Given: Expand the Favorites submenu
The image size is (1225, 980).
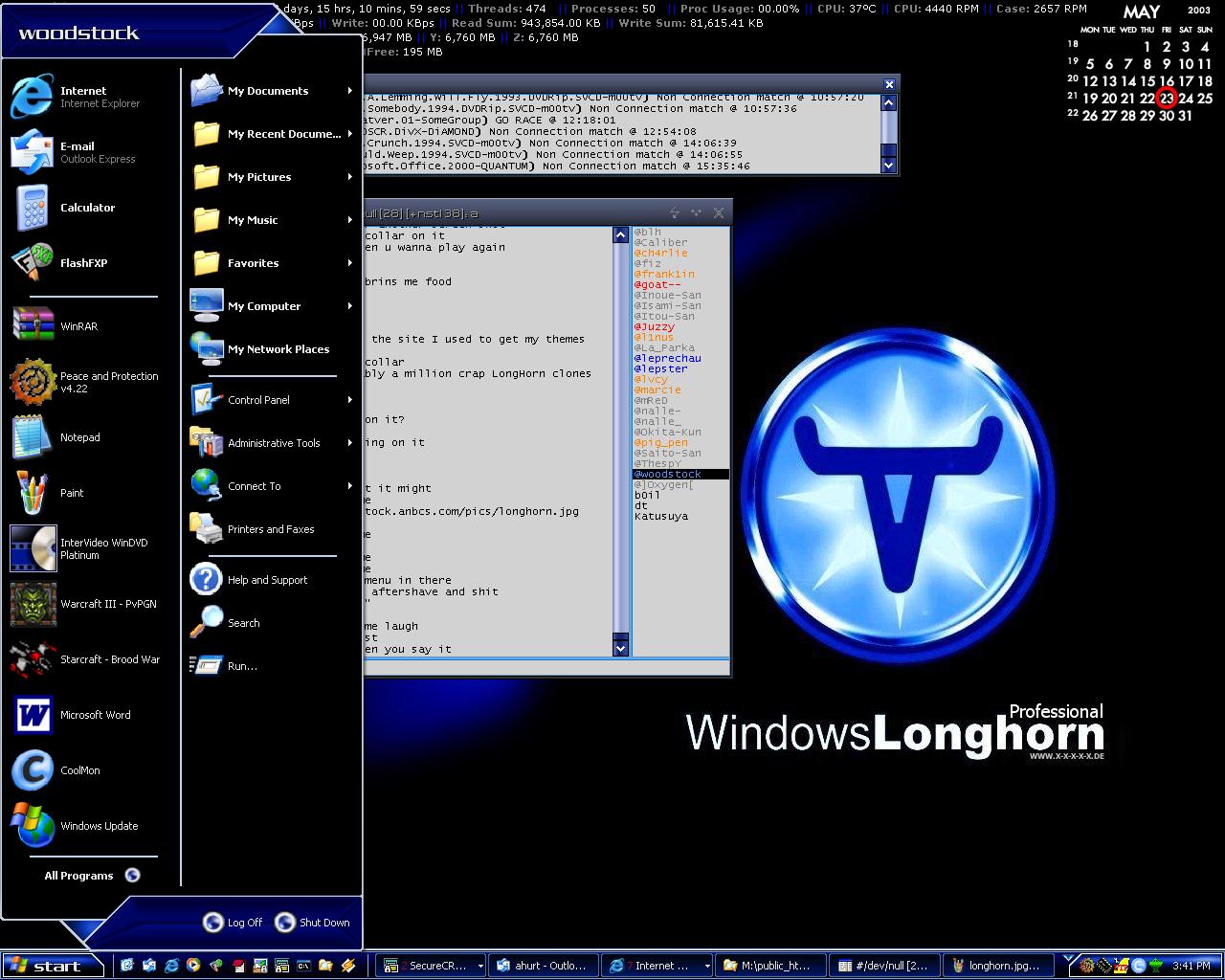Looking at the screenshot, I should [x=272, y=263].
